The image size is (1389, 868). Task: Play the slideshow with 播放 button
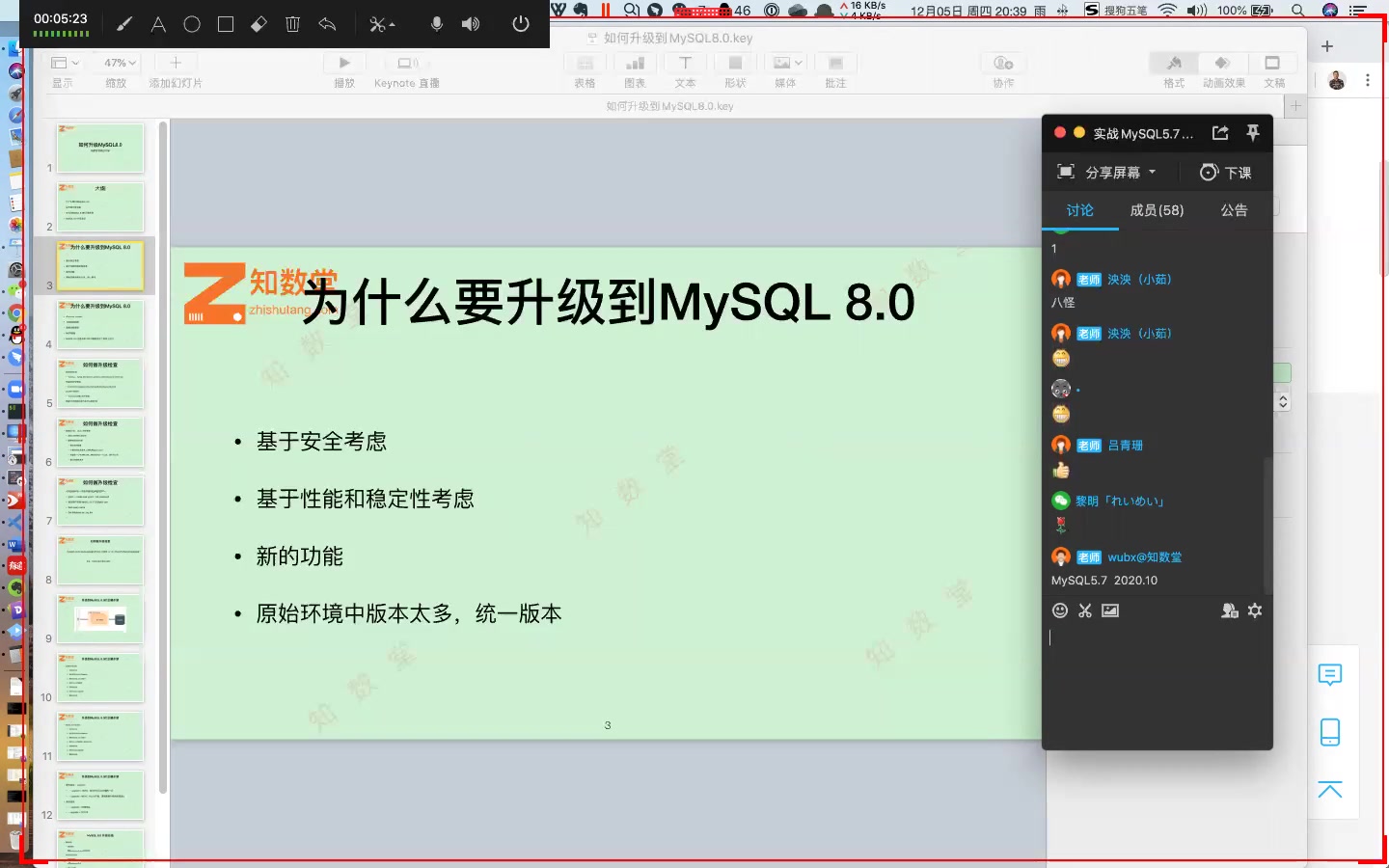[x=344, y=70]
